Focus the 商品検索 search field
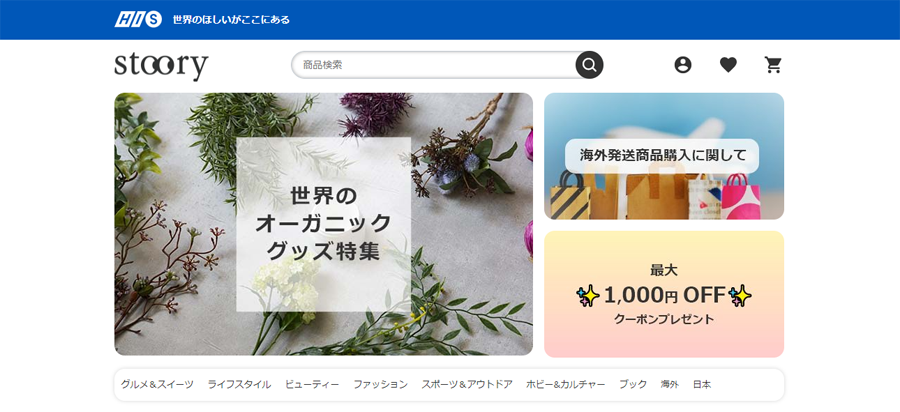 tap(434, 65)
